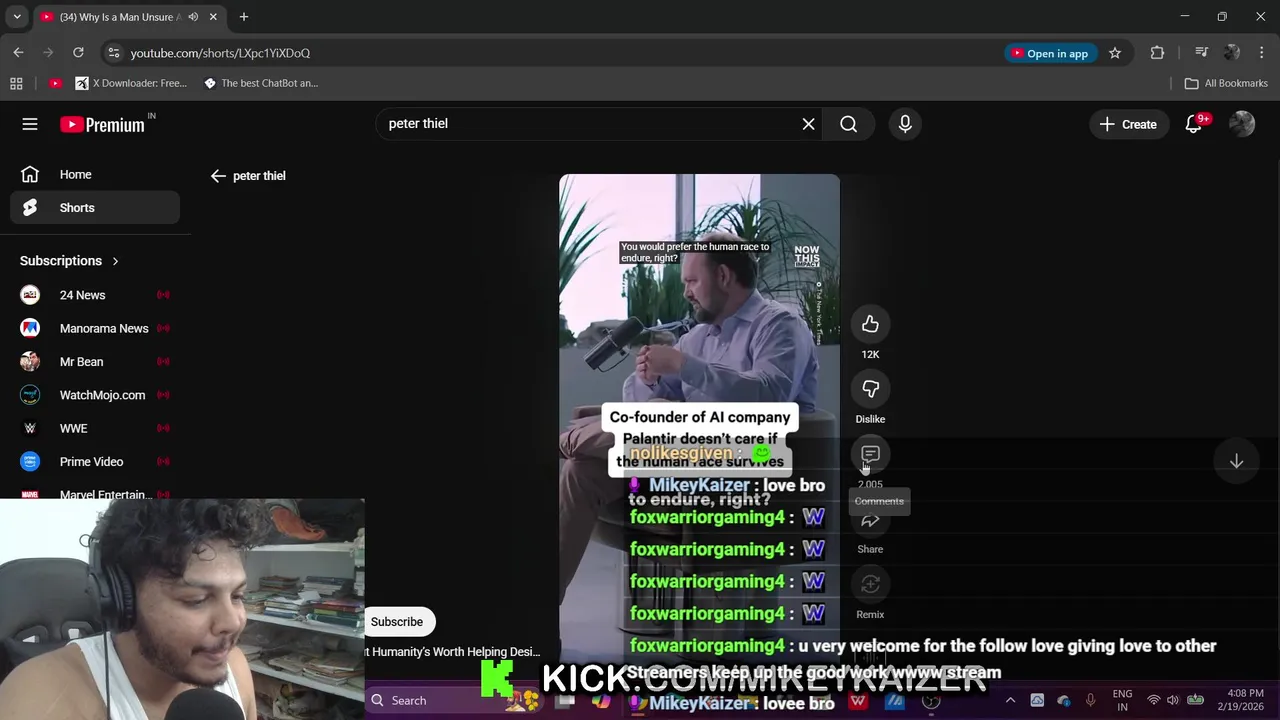Viewport: 1280px width, 720px height.
Task: Mute the tab via speaker icon
Action: 193,17
